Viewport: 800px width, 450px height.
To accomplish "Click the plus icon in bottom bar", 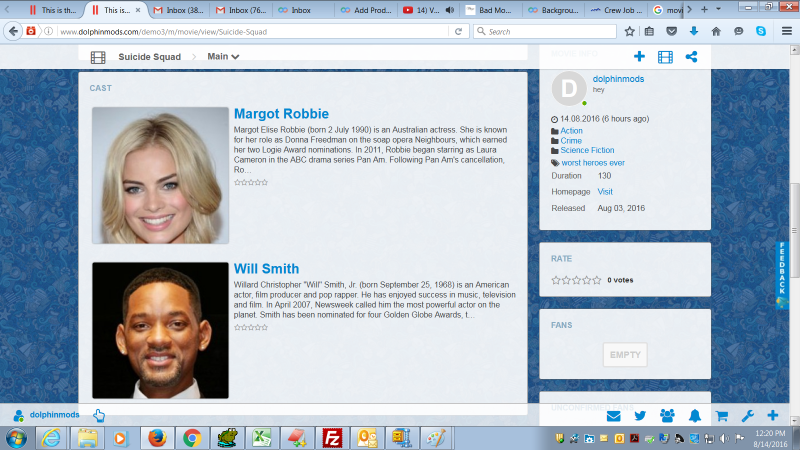I will pyautogui.click(x=772, y=415).
